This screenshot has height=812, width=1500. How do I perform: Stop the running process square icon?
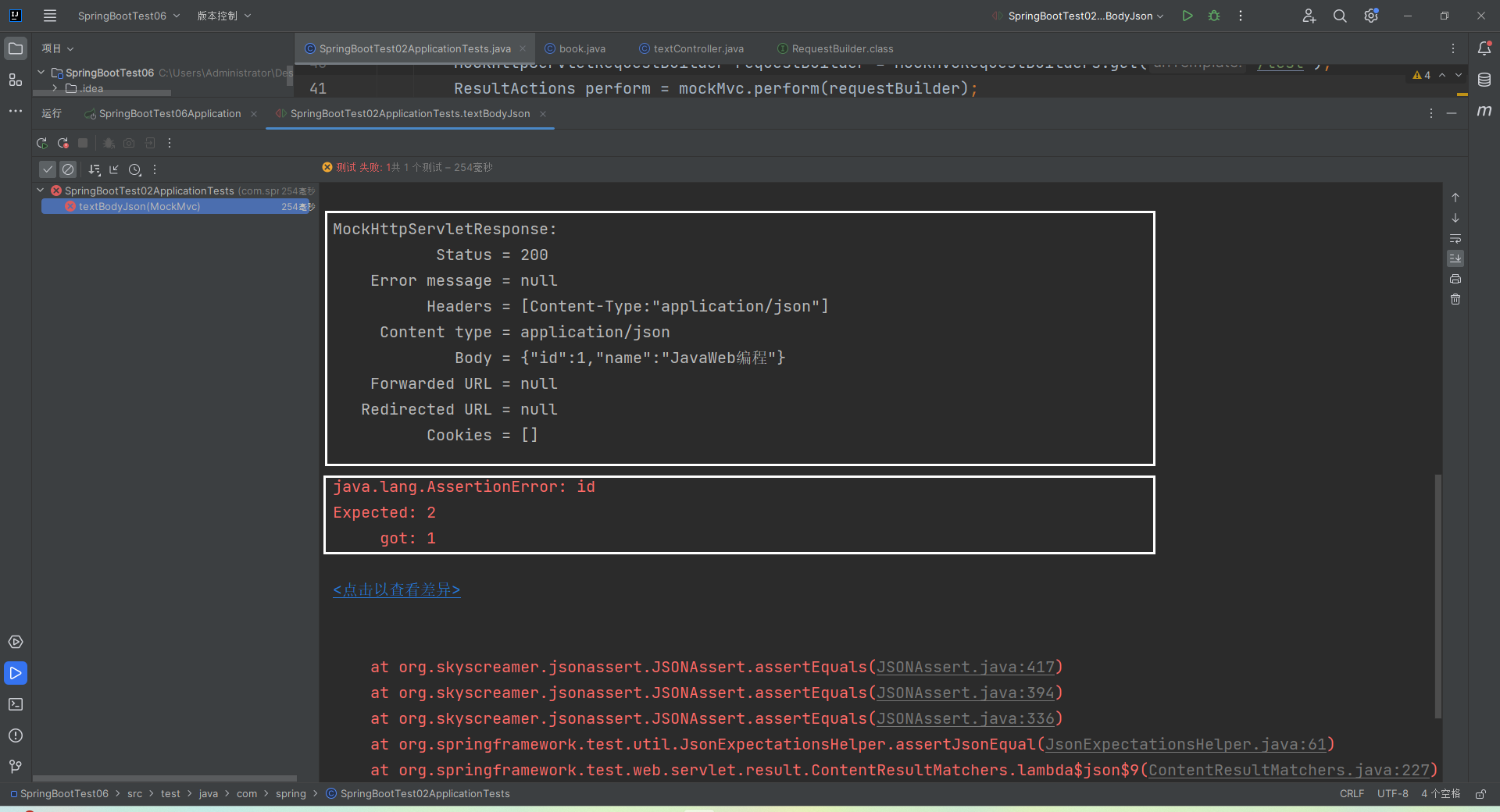pyautogui.click(x=83, y=143)
